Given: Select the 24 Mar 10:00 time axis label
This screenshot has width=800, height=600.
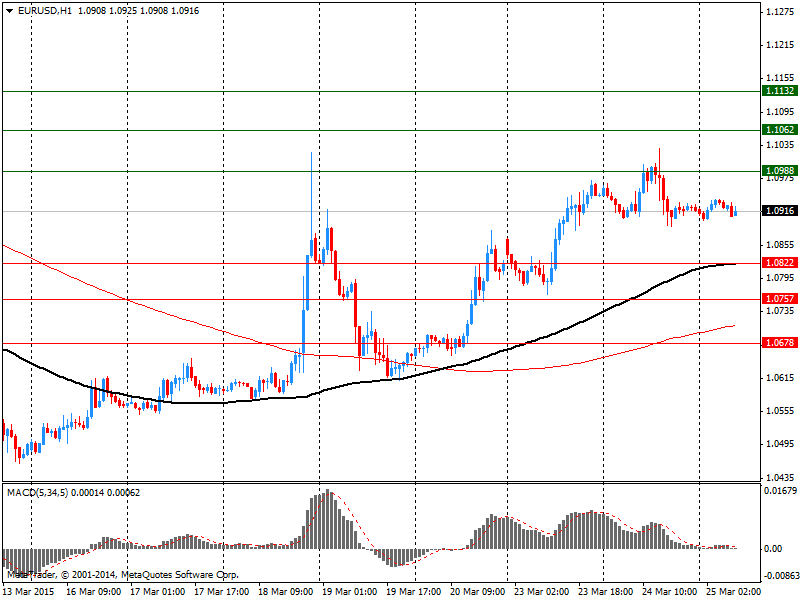Looking at the screenshot, I should [x=670, y=592].
